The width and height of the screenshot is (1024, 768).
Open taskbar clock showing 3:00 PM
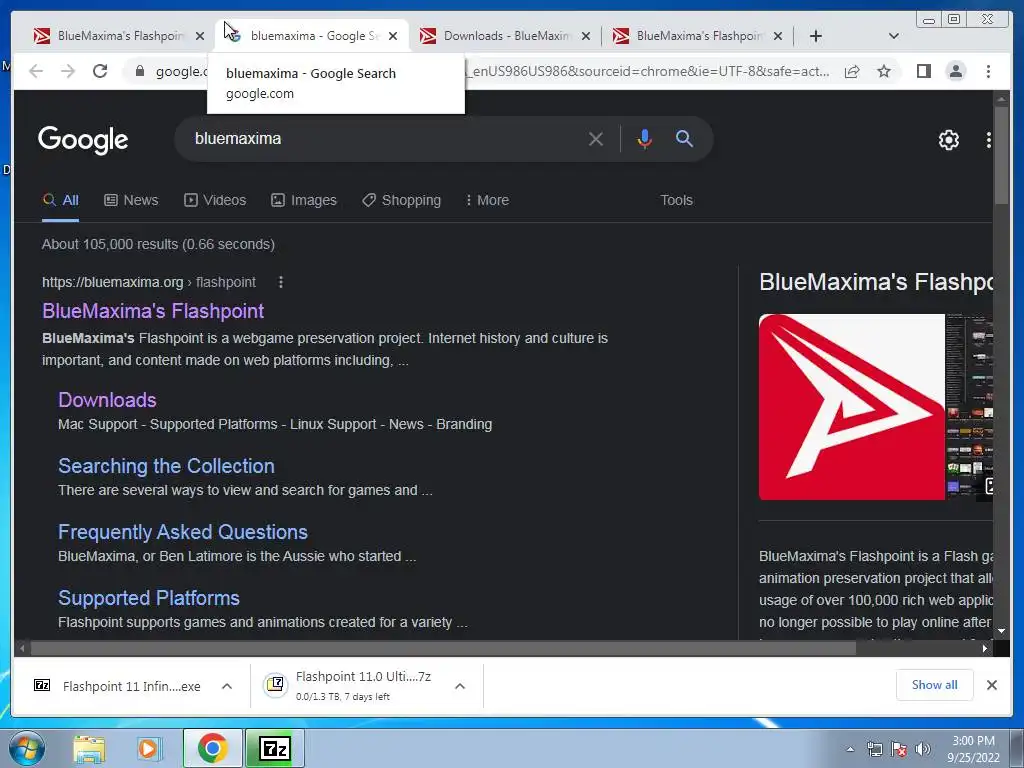(973, 749)
